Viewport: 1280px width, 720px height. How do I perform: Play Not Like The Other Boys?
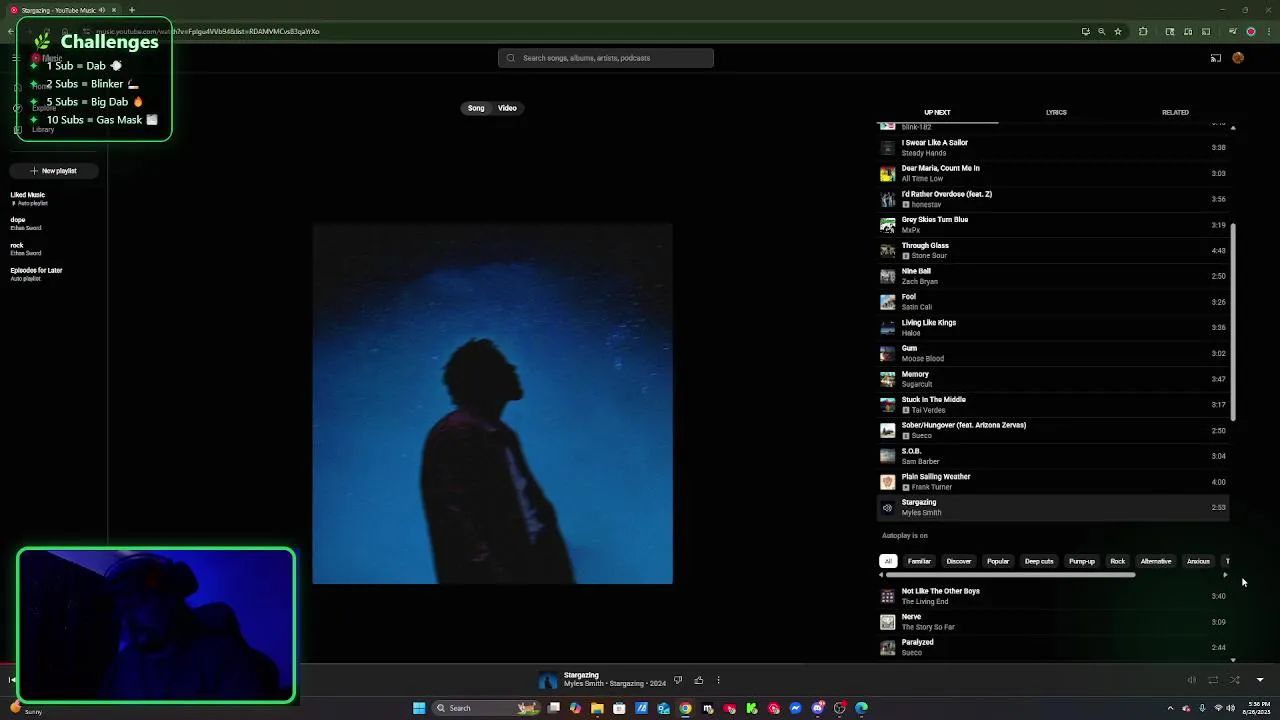coord(1053,596)
